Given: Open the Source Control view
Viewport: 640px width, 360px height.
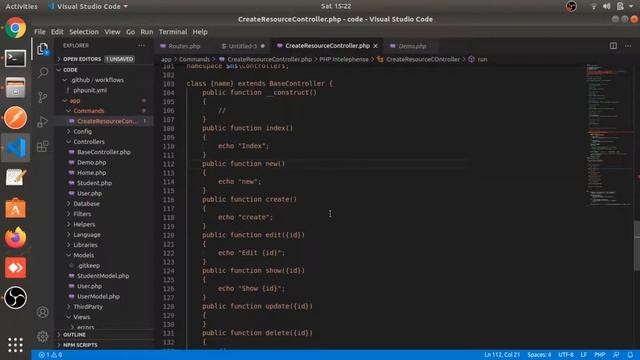Looking at the screenshot, I should click(x=43, y=98).
